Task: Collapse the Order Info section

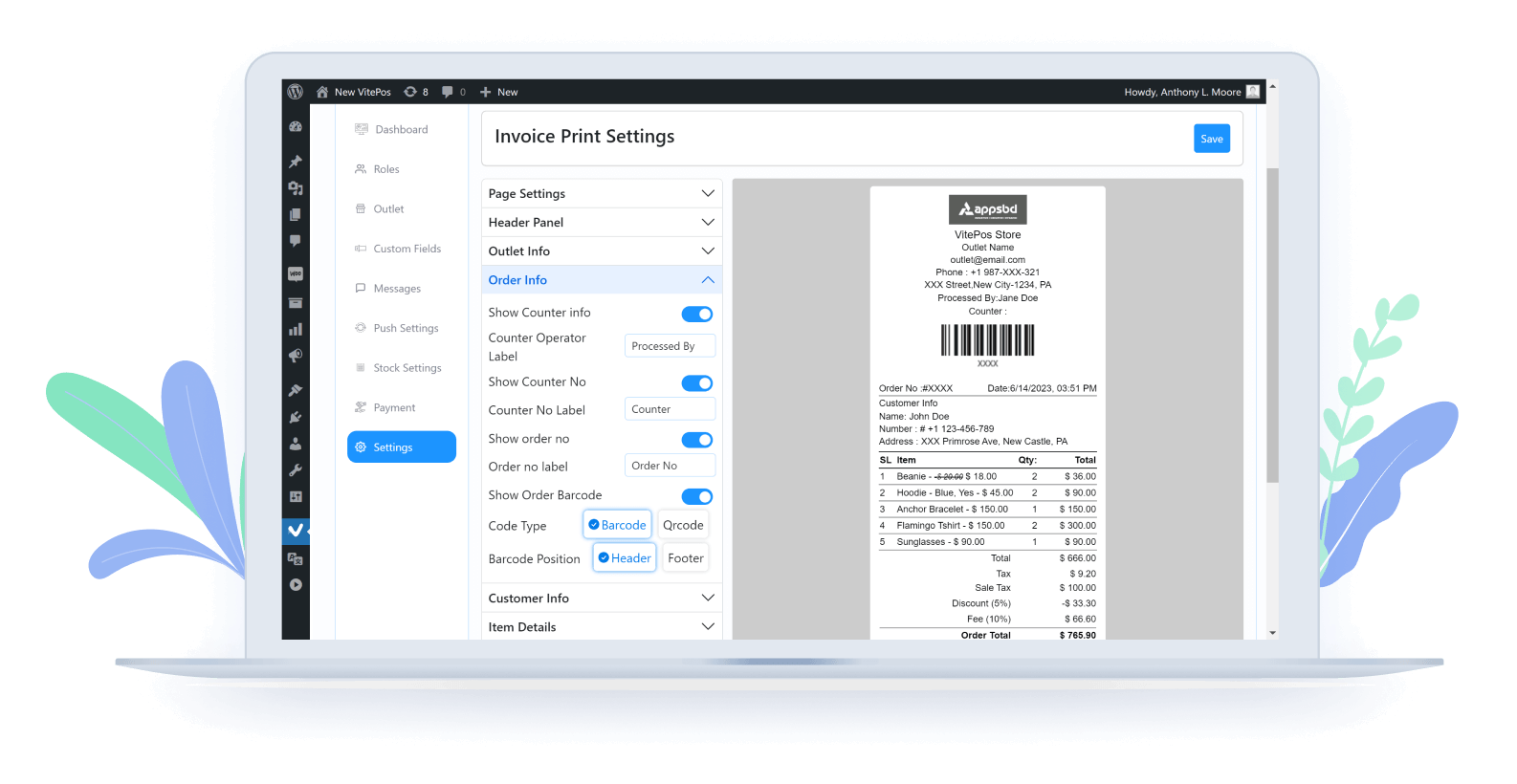Action: coord(602,280)
